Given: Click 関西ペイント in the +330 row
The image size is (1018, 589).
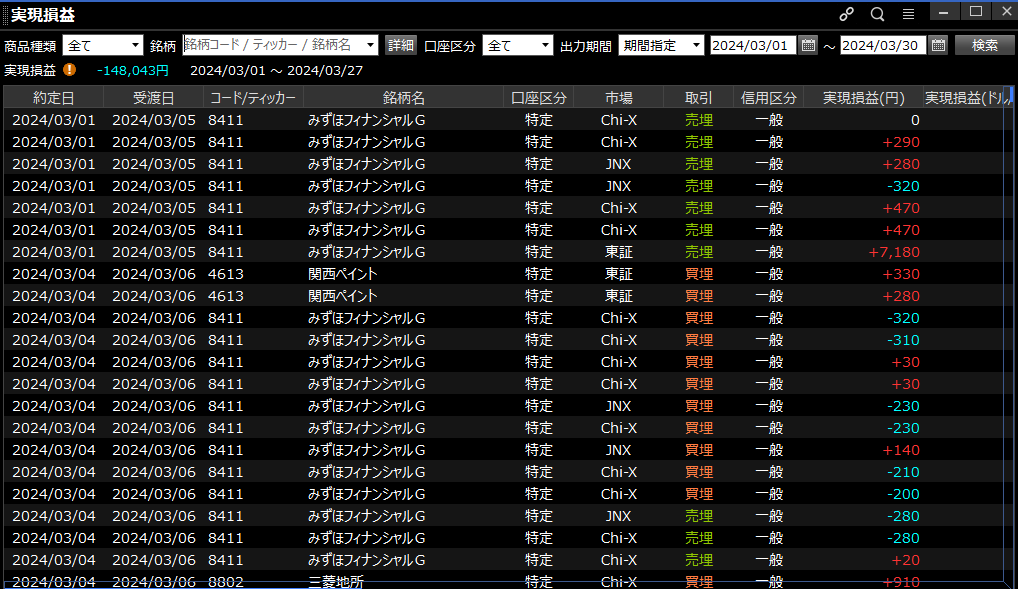Looking at the screenshot, I should pos(343,273).
